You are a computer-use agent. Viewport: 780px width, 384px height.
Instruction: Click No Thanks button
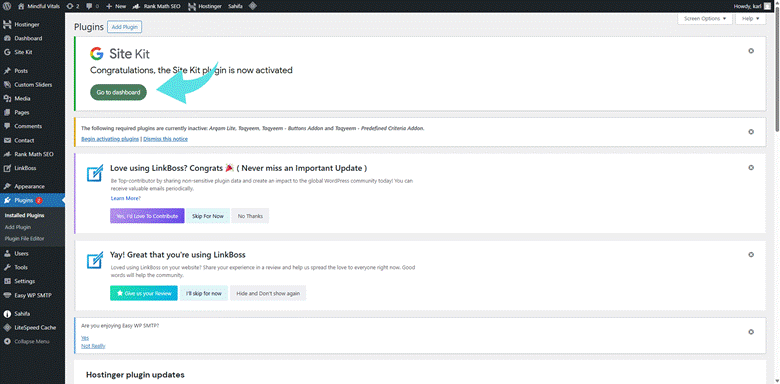[x=250, y=216]
